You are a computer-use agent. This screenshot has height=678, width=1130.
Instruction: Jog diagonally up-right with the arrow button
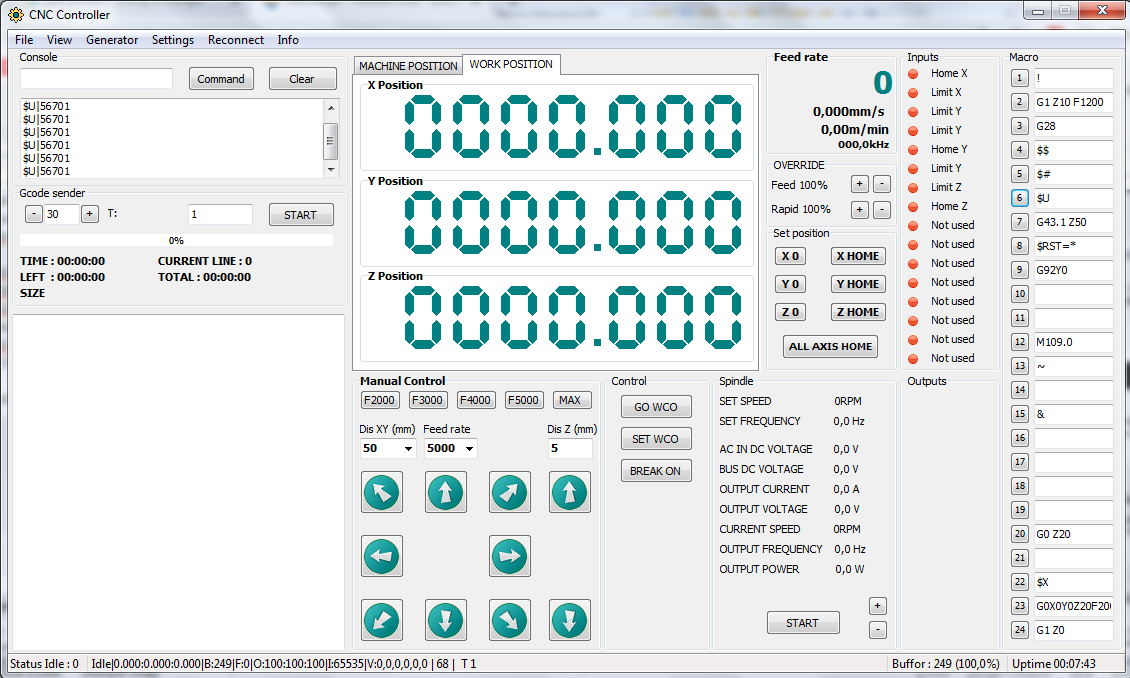click(x=509, y=492)
